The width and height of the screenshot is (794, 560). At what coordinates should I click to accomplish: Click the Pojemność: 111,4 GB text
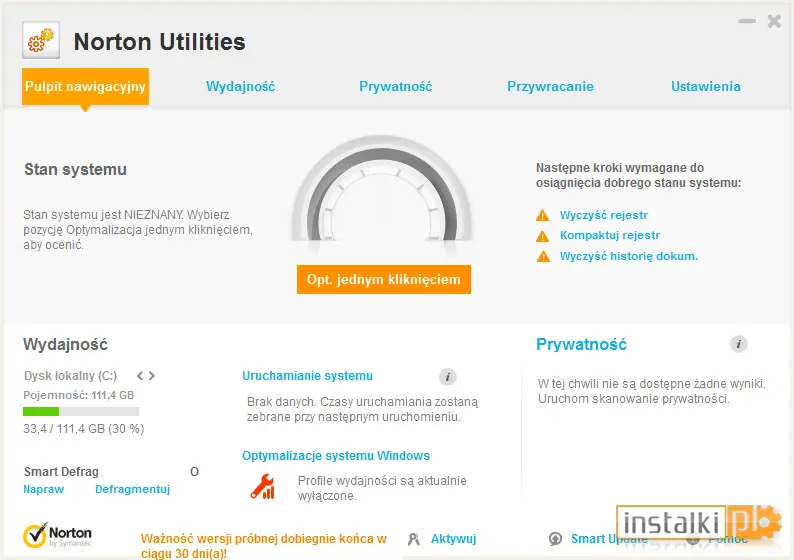pyautogui.click(x=78, y=395)
